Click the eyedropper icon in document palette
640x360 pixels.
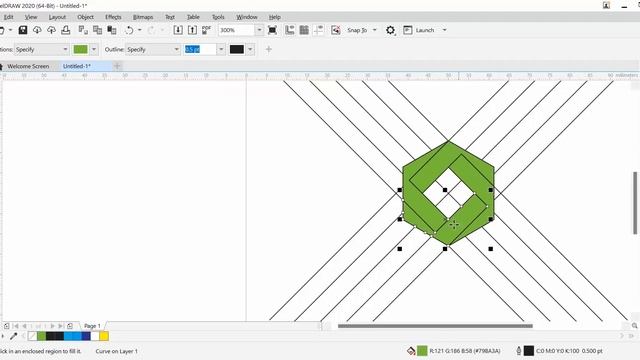pos(13,336)
